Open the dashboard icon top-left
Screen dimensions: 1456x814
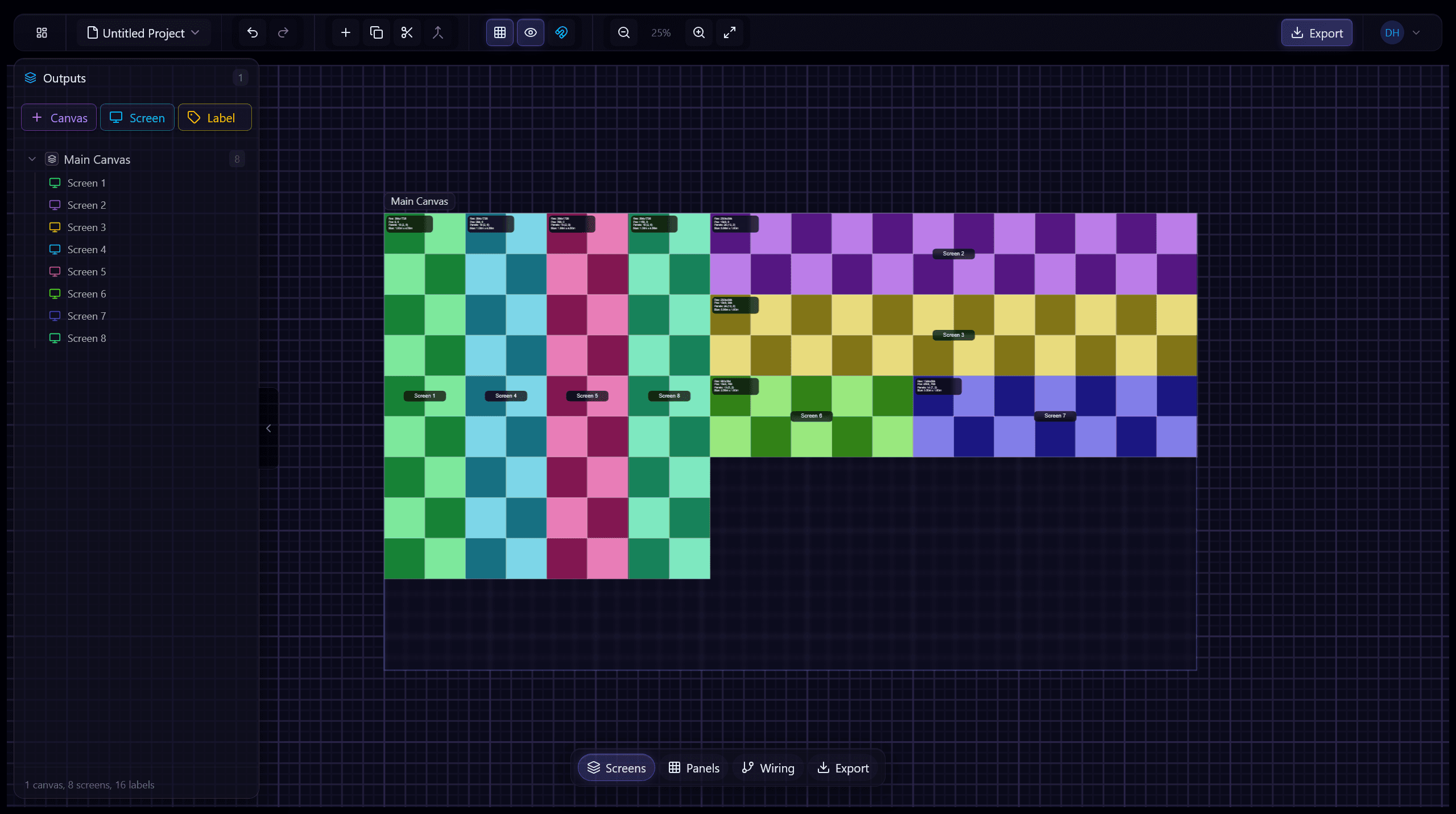click(x=40, y=32)
